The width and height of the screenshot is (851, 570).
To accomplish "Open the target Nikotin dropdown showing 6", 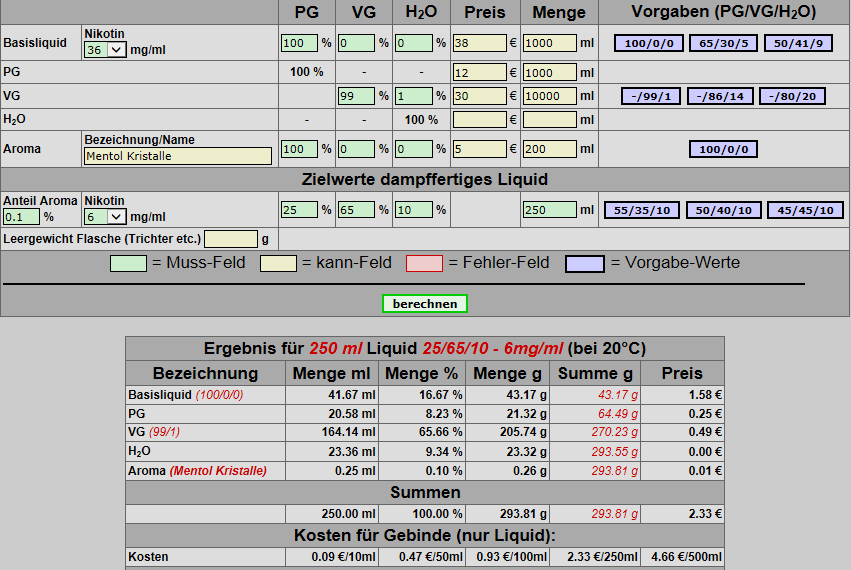I will tap(105, 216).
